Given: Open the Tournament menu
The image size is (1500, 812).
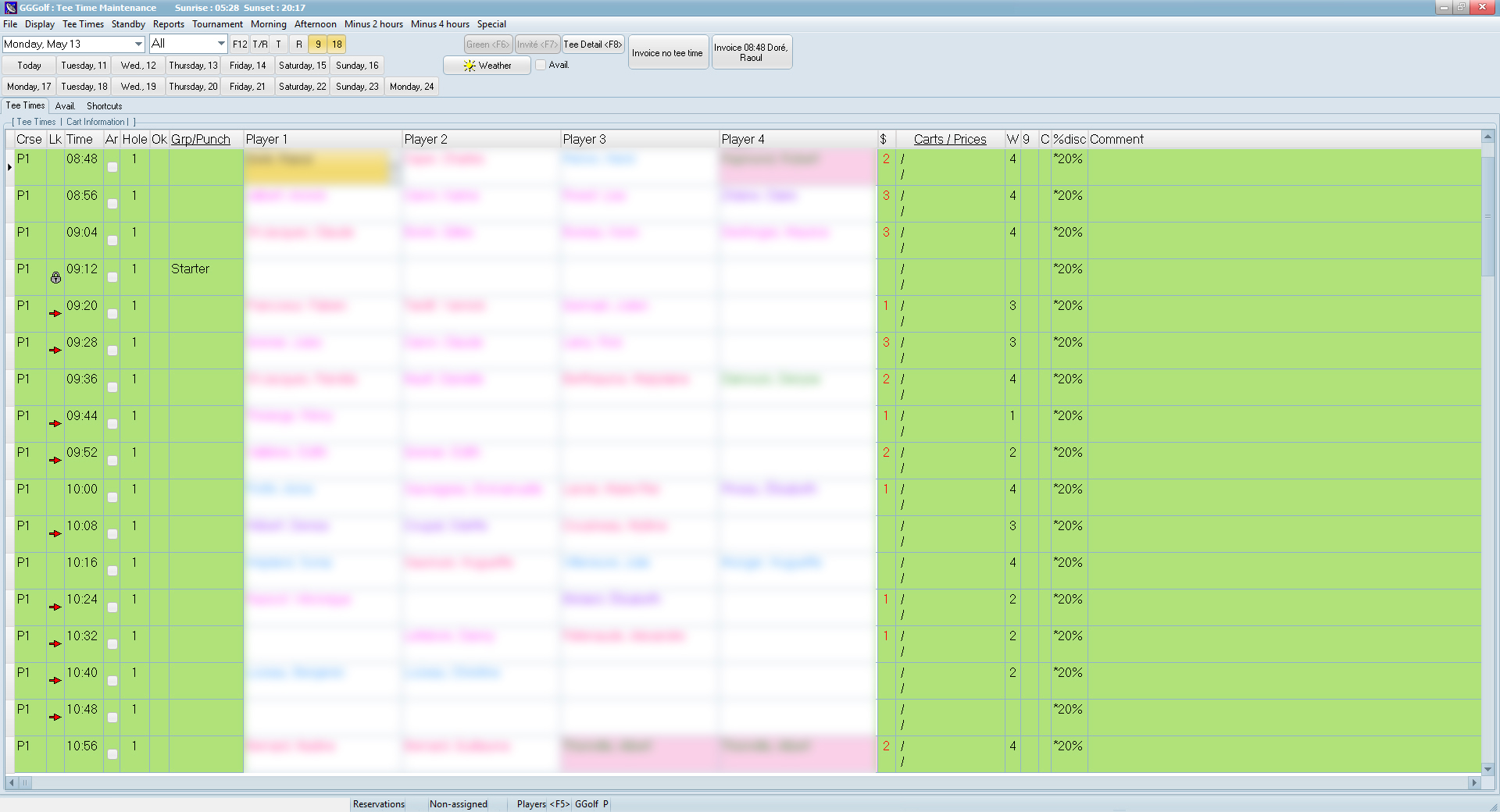Looking at the screenshot, I should tap(217, 24).
